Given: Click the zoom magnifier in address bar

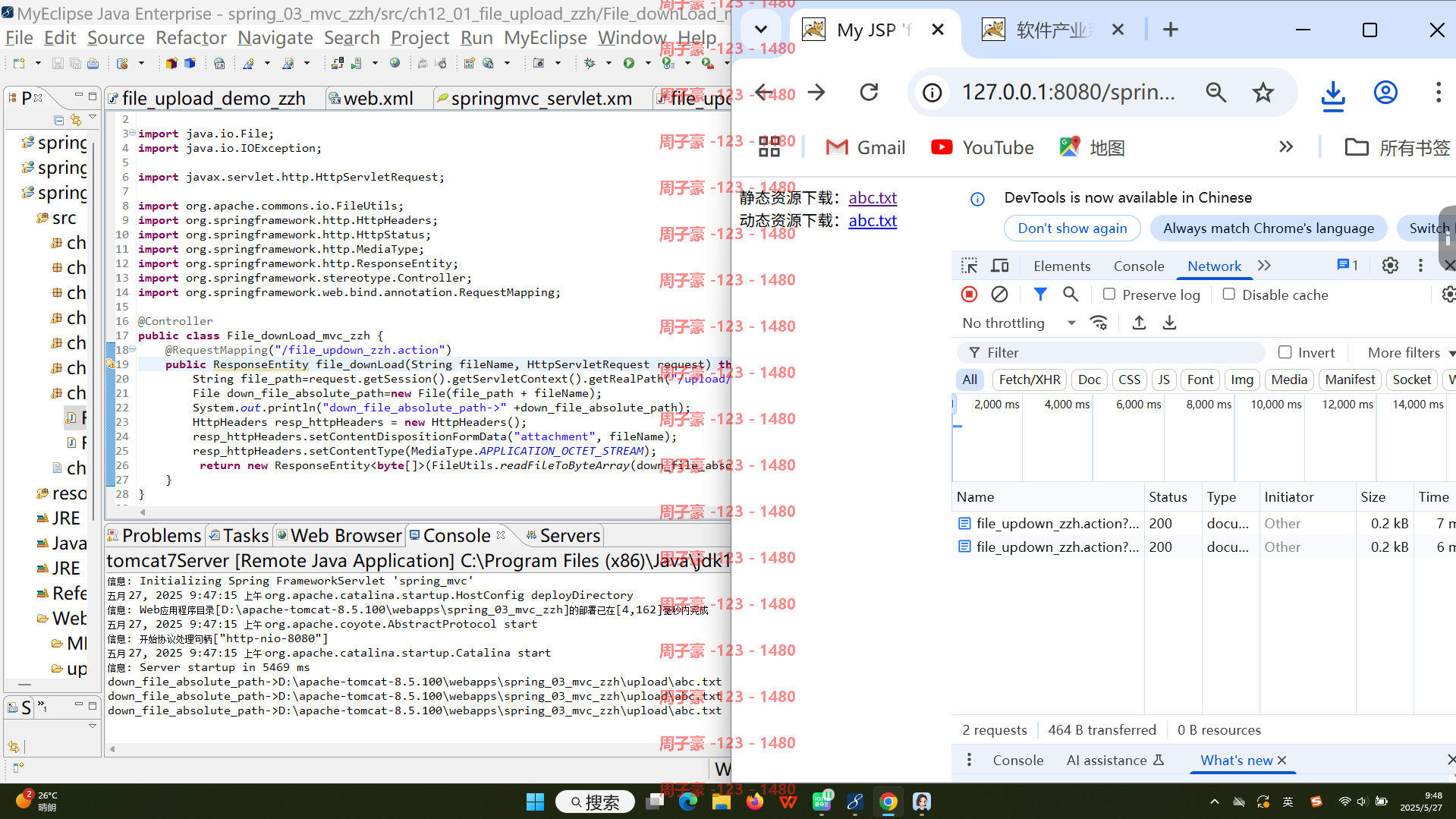Looking at the screenshot, I should pos(1215,93).
